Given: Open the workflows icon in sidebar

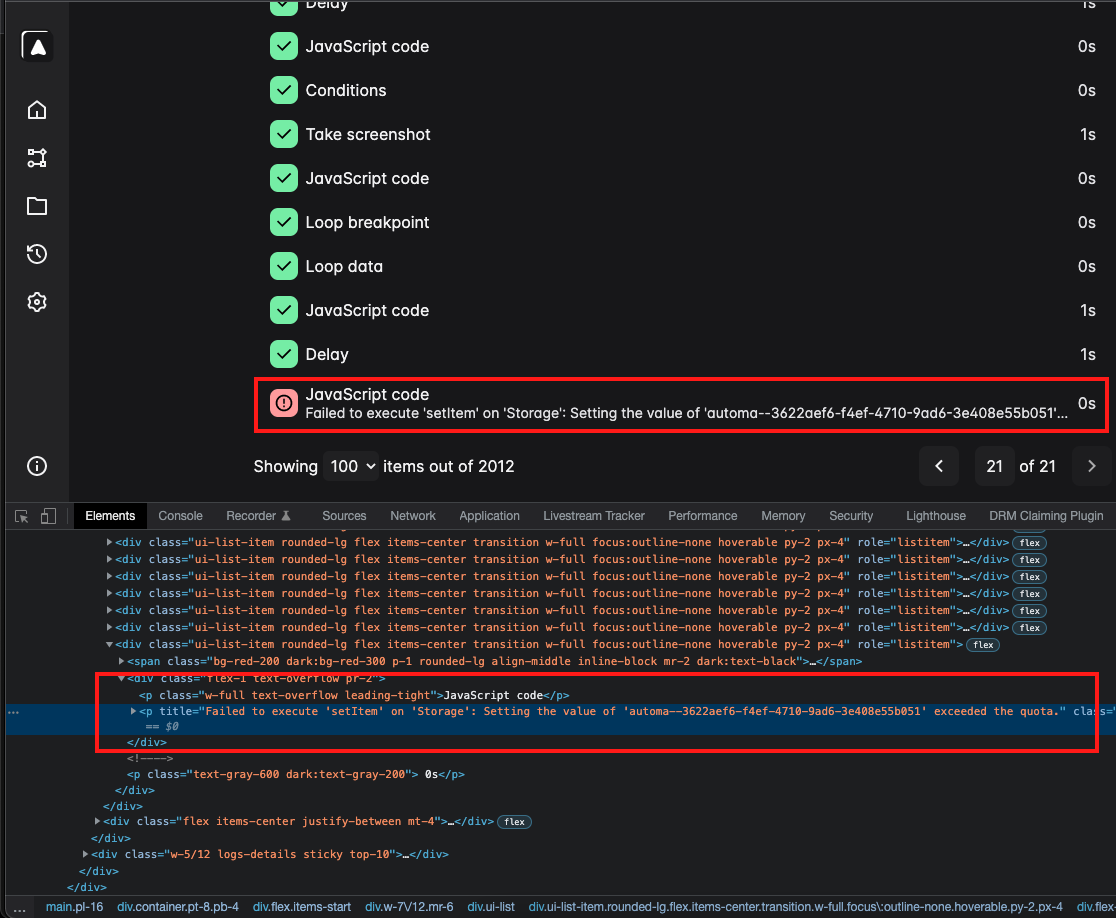Looking at the screenshot, I should [x=37, y=158].
